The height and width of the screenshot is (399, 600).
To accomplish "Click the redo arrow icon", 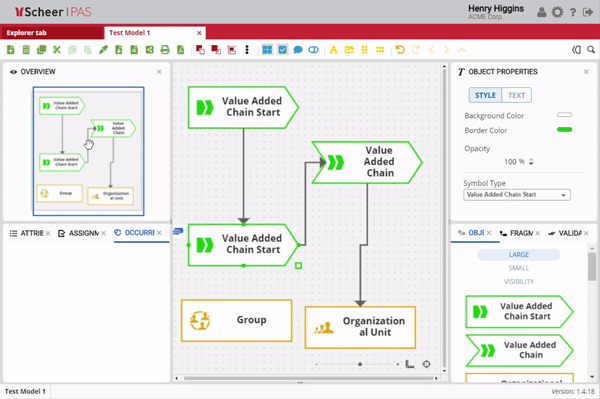I will click(x=416, y=50).
